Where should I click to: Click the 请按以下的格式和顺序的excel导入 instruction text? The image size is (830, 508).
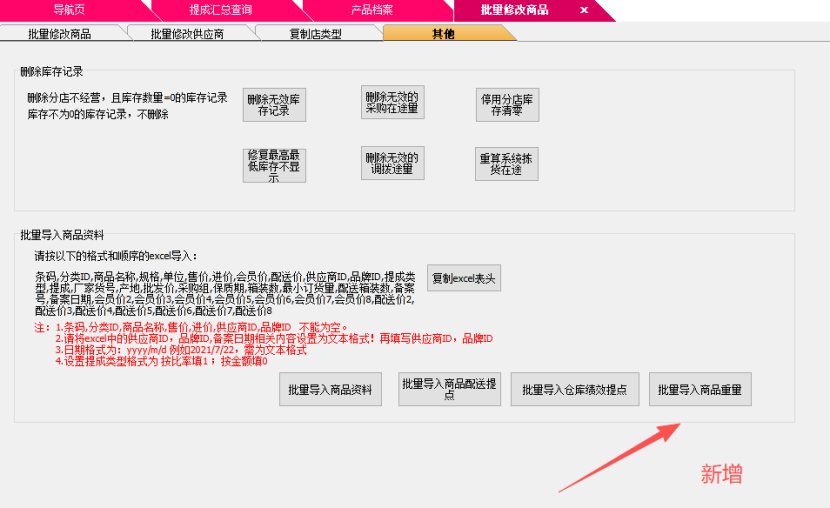coord(116,256)
